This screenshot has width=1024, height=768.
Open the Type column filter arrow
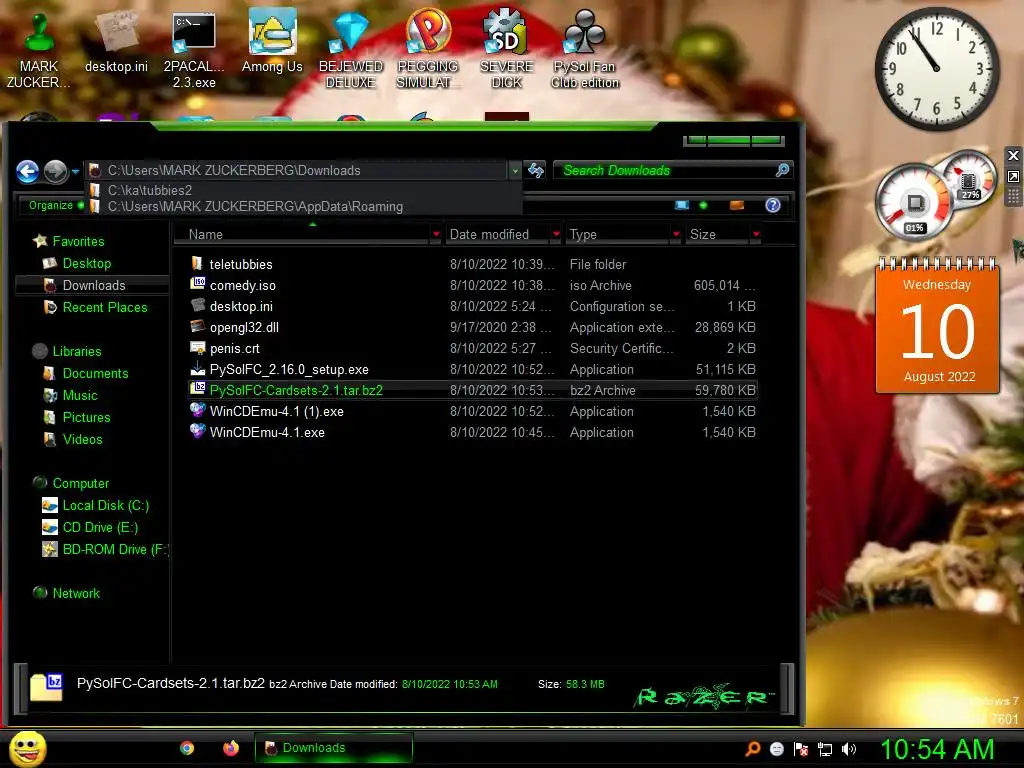tap(677, 234)
